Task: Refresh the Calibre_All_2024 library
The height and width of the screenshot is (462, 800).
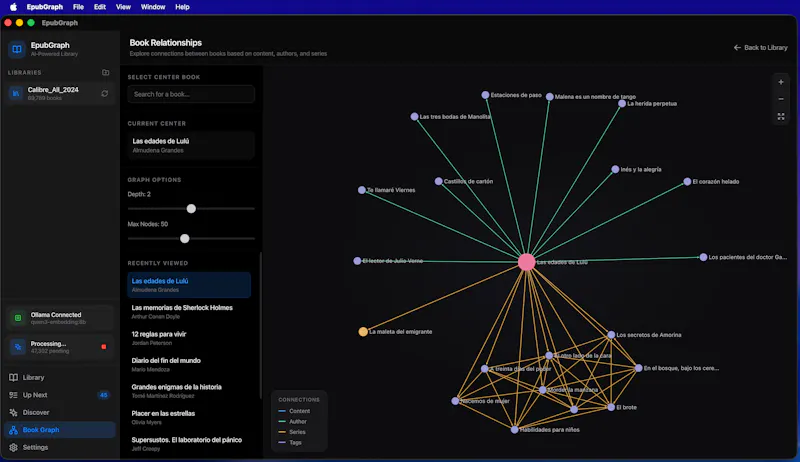Action: tap(105, 93)
